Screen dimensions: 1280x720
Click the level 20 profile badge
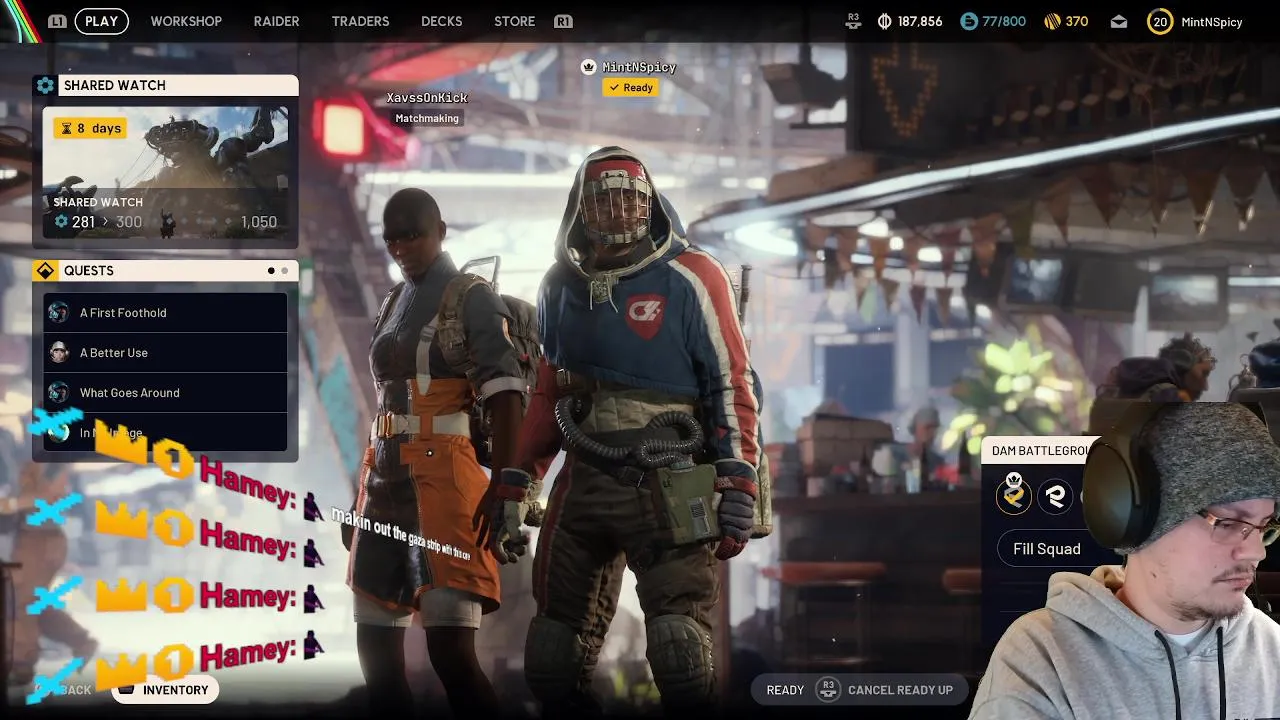tap(1160, 21)
